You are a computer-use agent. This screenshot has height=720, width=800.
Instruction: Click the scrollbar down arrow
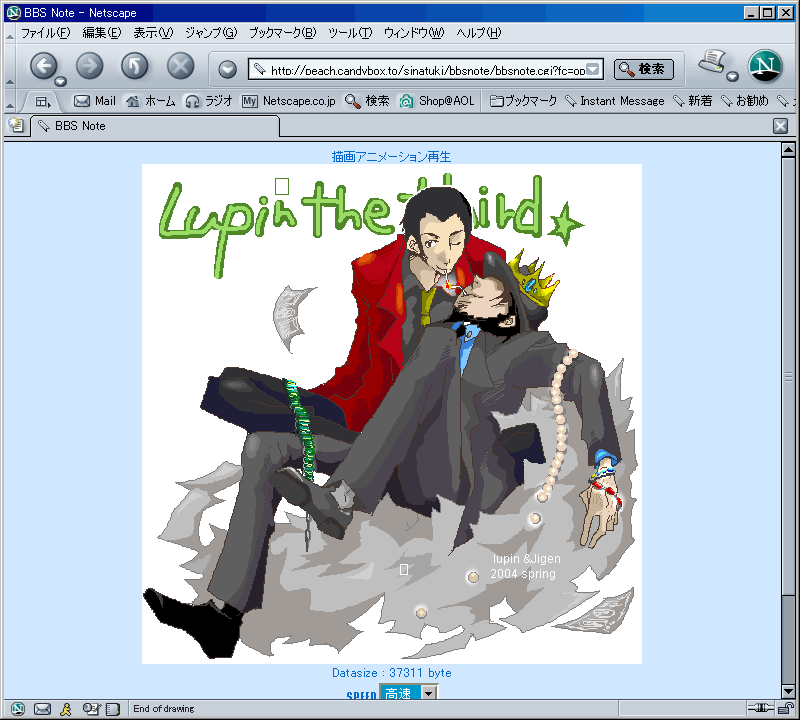pyautogui.click(x=788, y=691)
